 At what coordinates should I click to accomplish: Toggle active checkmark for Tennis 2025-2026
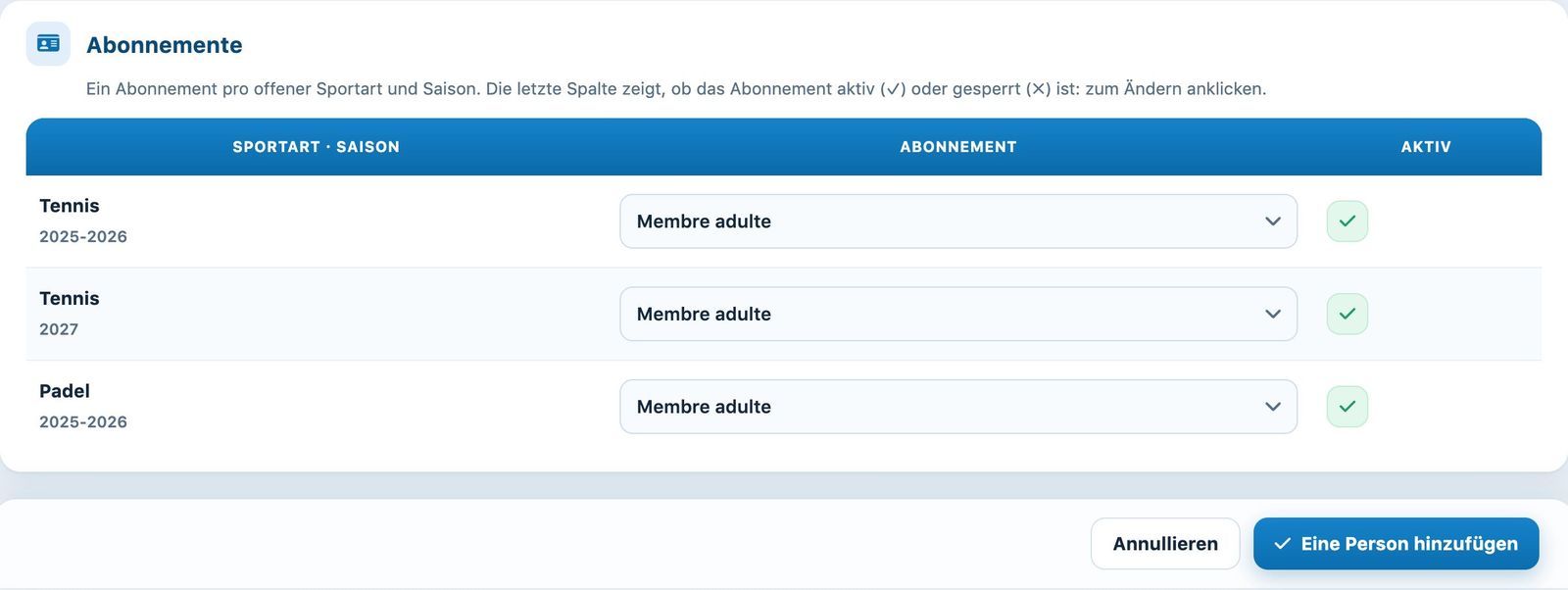[x=1347, y=221]
